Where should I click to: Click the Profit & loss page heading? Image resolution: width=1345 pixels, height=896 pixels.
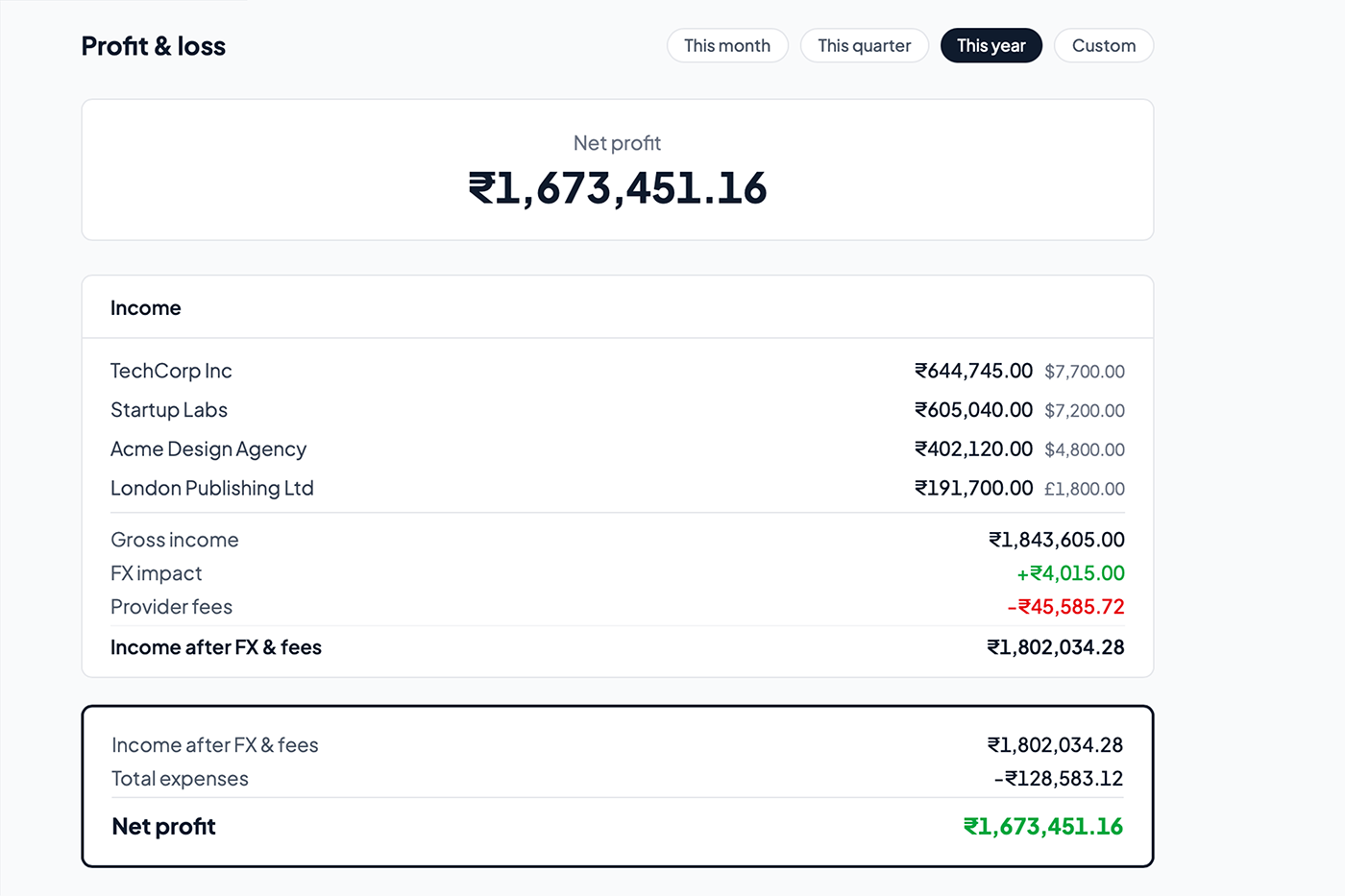point(154,46)
